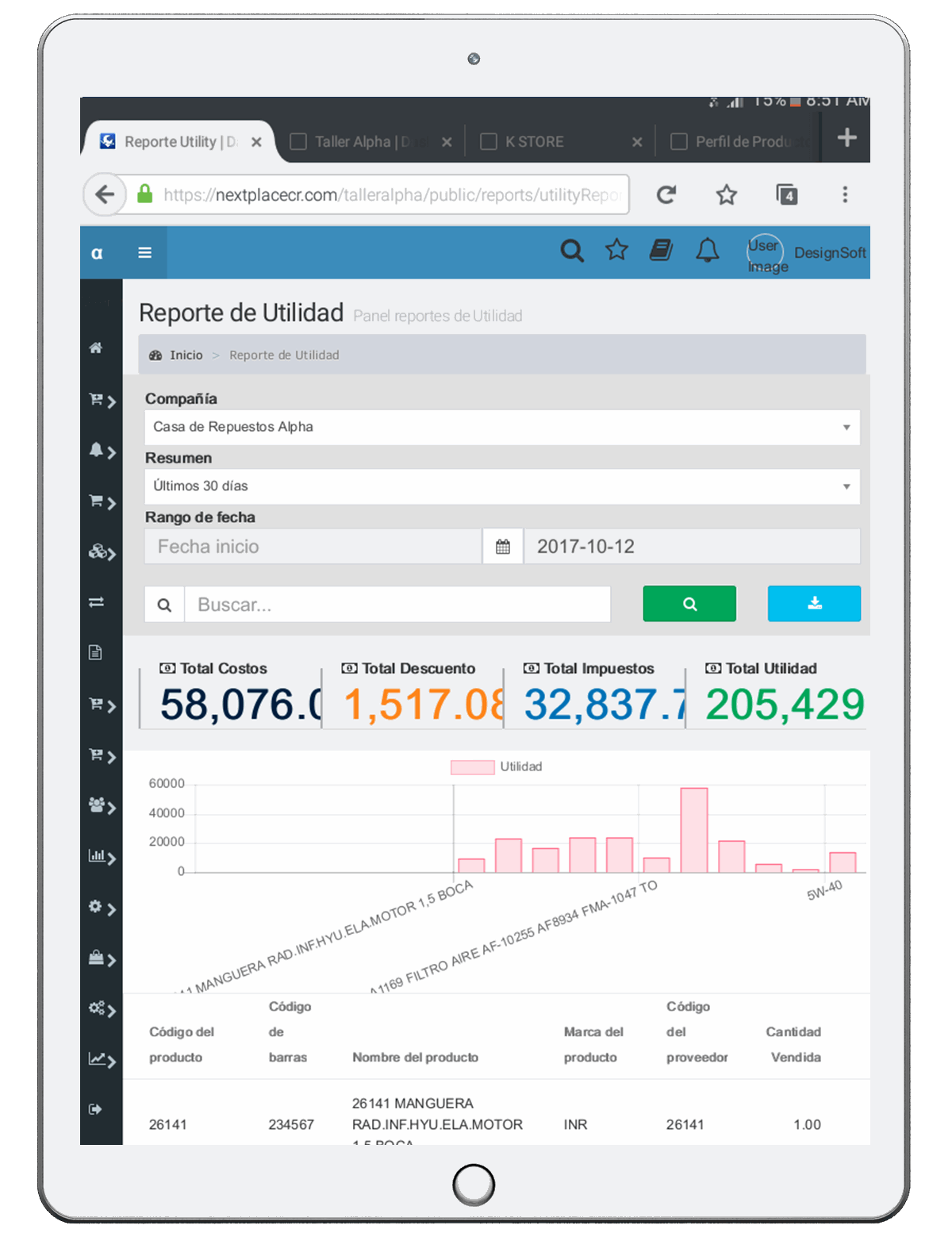This screenshot has width=952, height=1256.
Task: Expand the Resumen dropdown
Action: (502, 486)
